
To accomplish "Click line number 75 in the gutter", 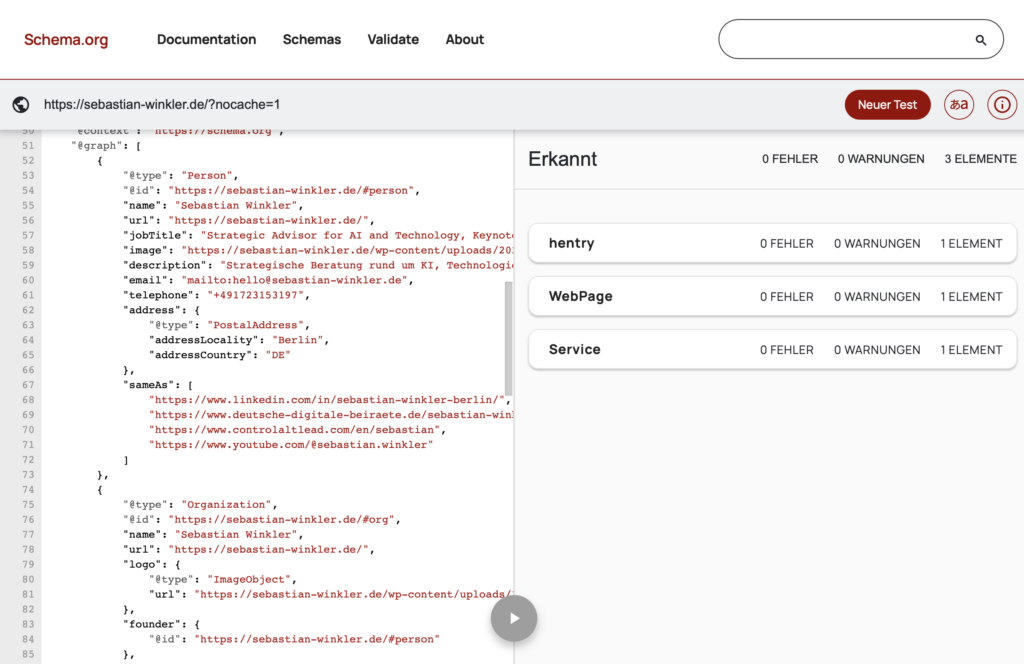I will [x=28, y=505].
